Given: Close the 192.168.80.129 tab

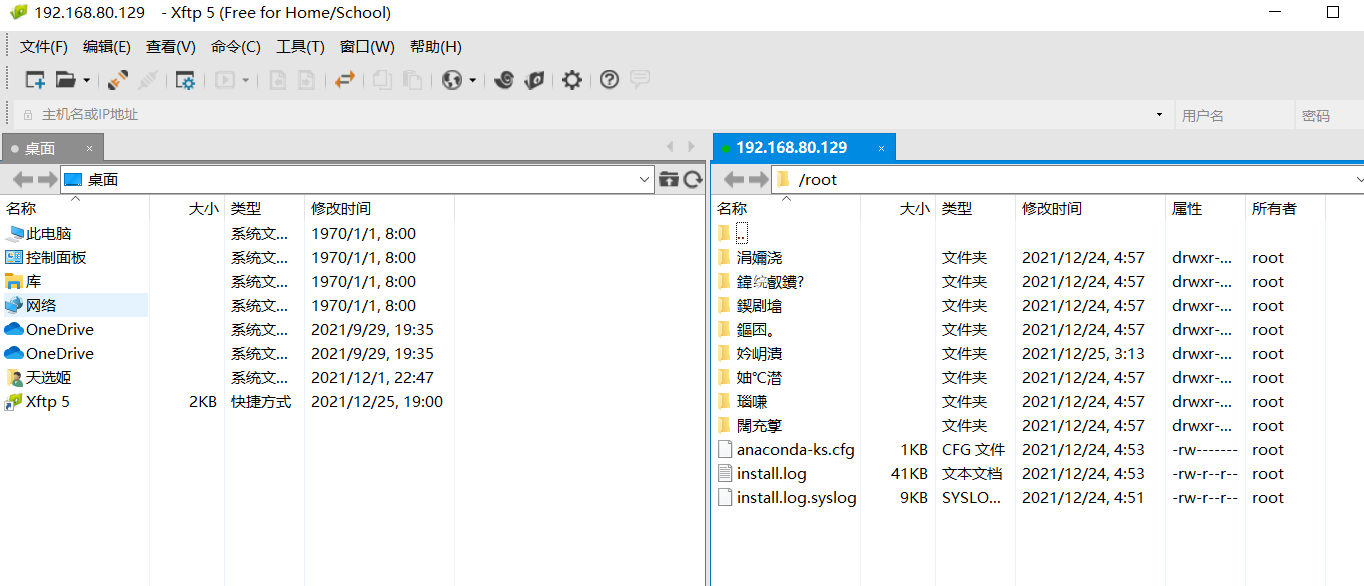Looking at the screenshot, I should [881, 148].
